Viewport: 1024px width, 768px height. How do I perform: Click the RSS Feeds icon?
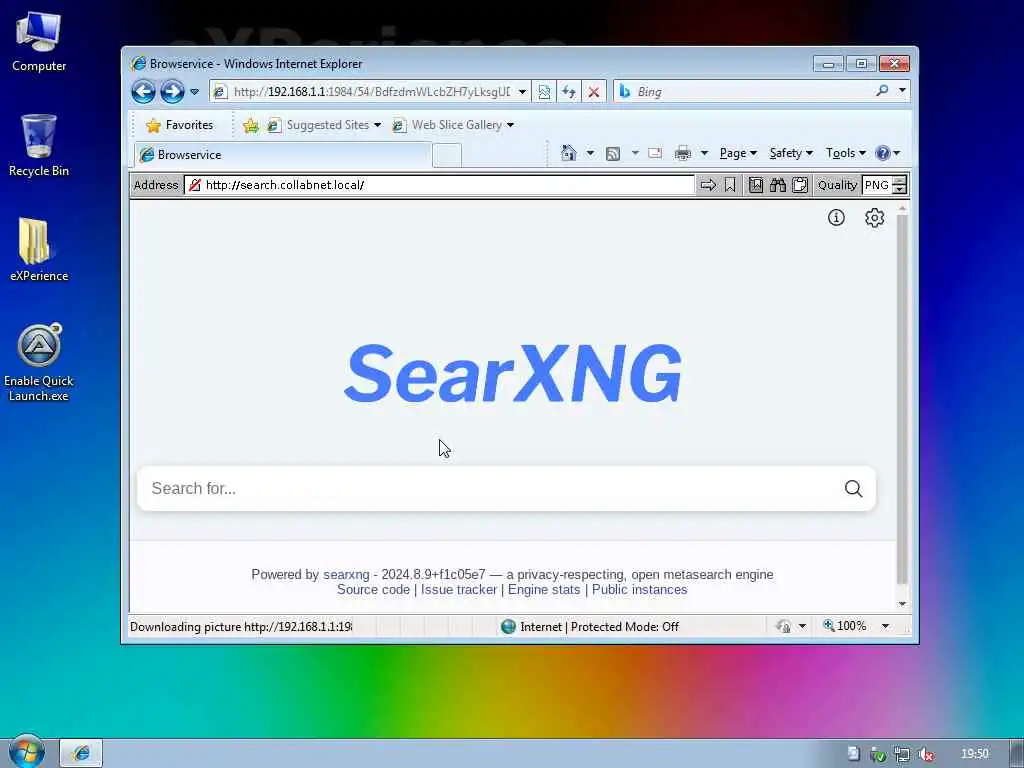(613, 153)
